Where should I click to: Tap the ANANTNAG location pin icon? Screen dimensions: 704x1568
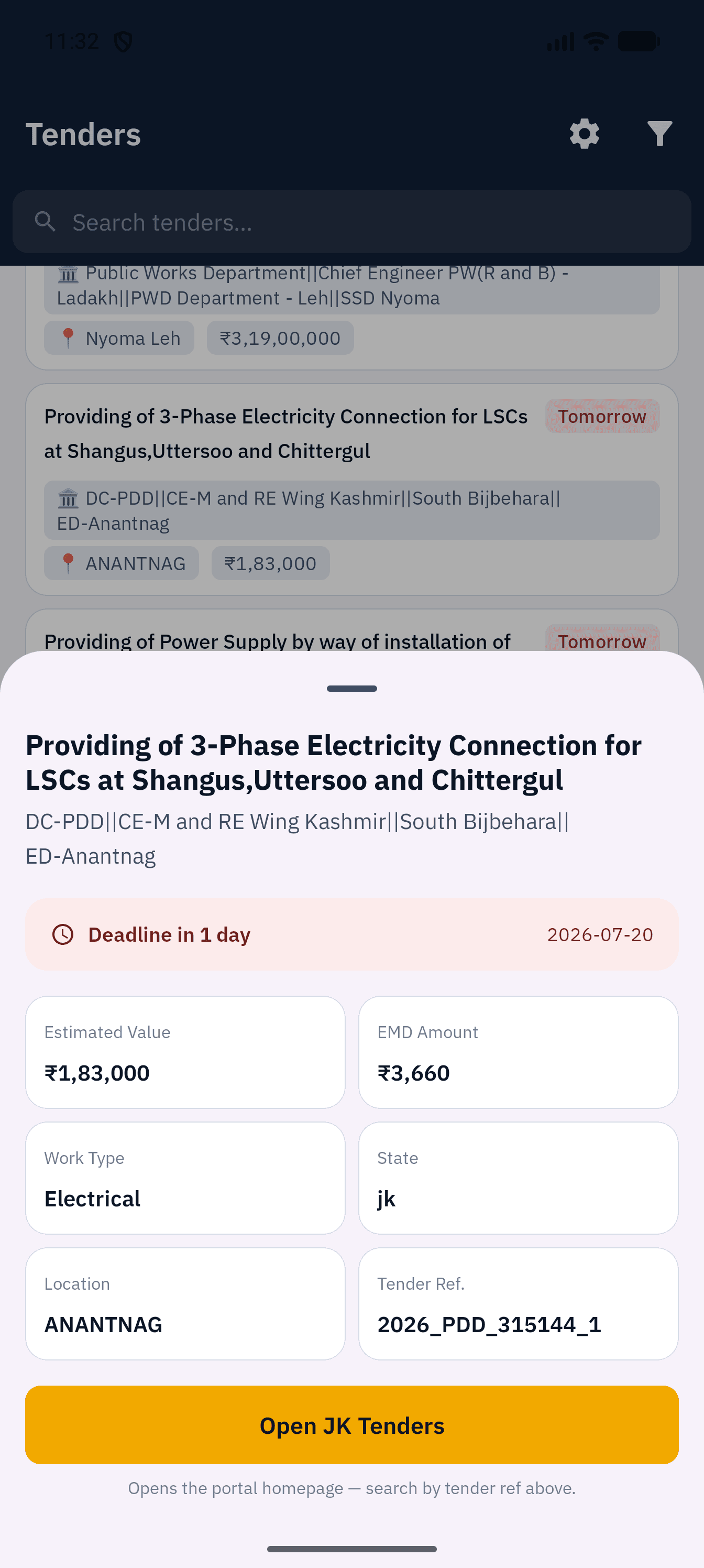pos(68,564)
